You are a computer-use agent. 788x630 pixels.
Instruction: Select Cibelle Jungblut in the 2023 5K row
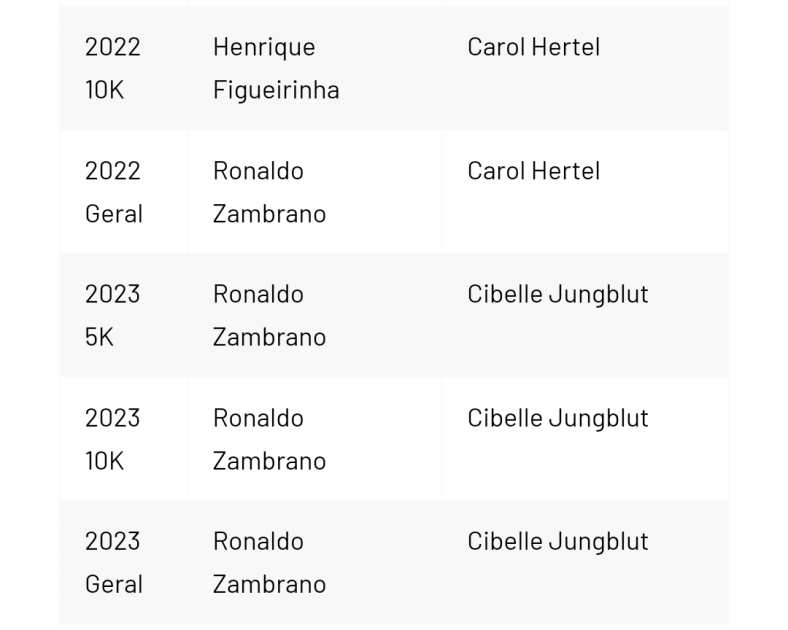tap(557, 294)
